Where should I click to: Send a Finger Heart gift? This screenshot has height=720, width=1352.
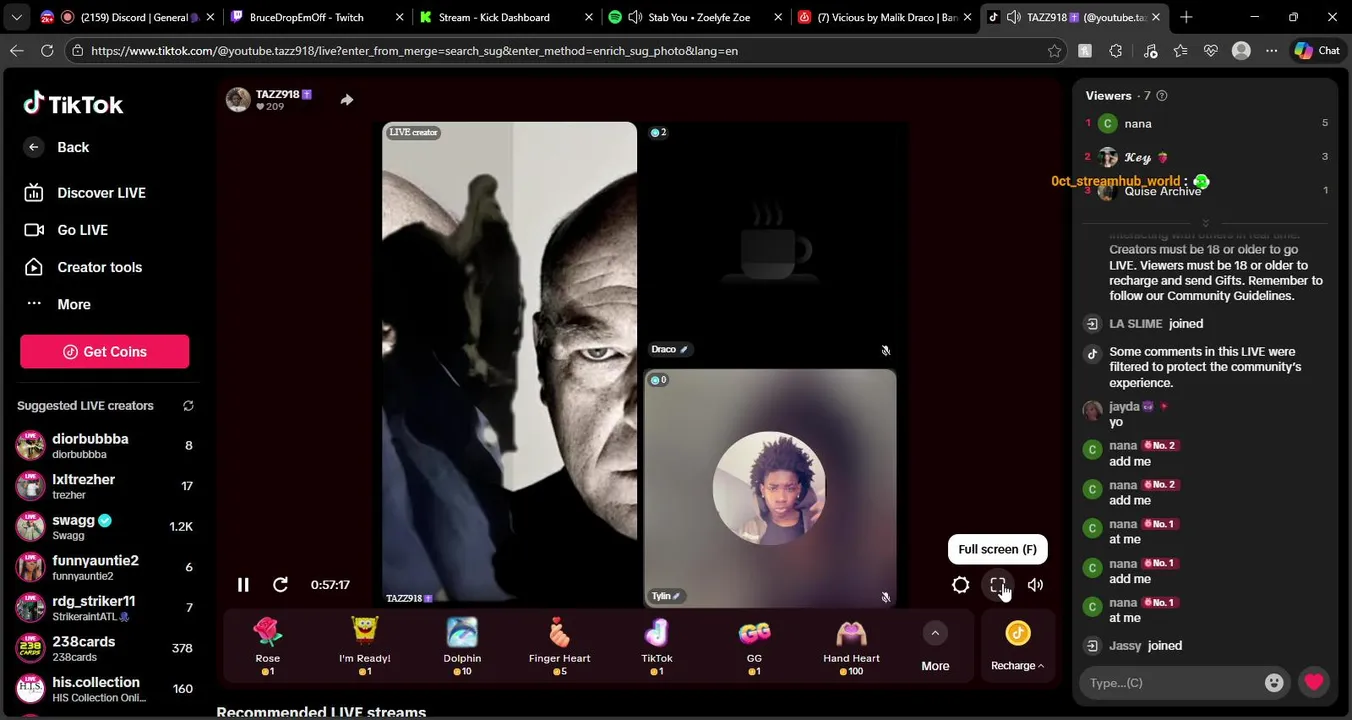(560, 646)
